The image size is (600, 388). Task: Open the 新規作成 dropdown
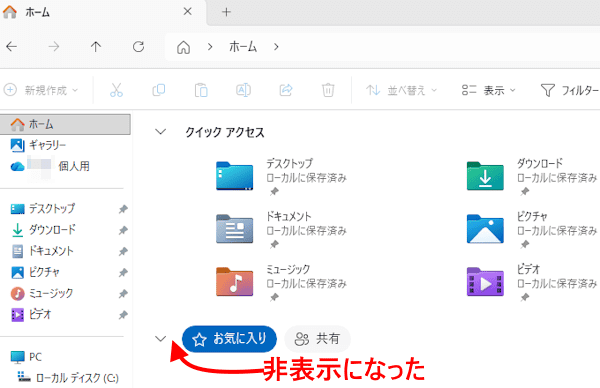tap(41, 90)
